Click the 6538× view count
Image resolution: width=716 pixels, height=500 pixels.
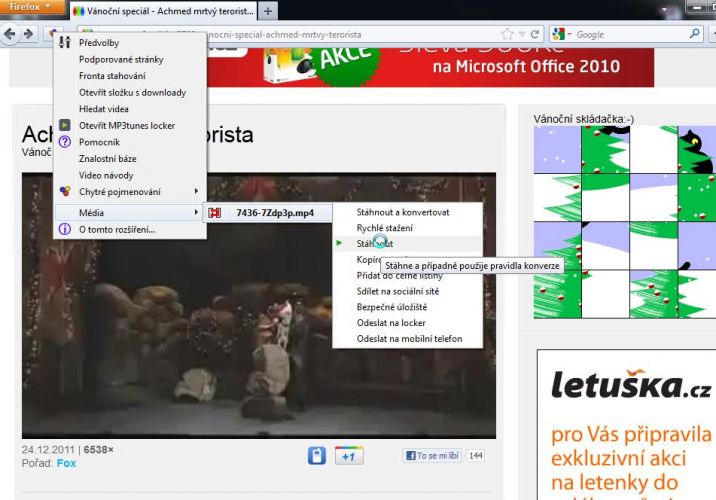pyautogui.click(x=99, y=450)
